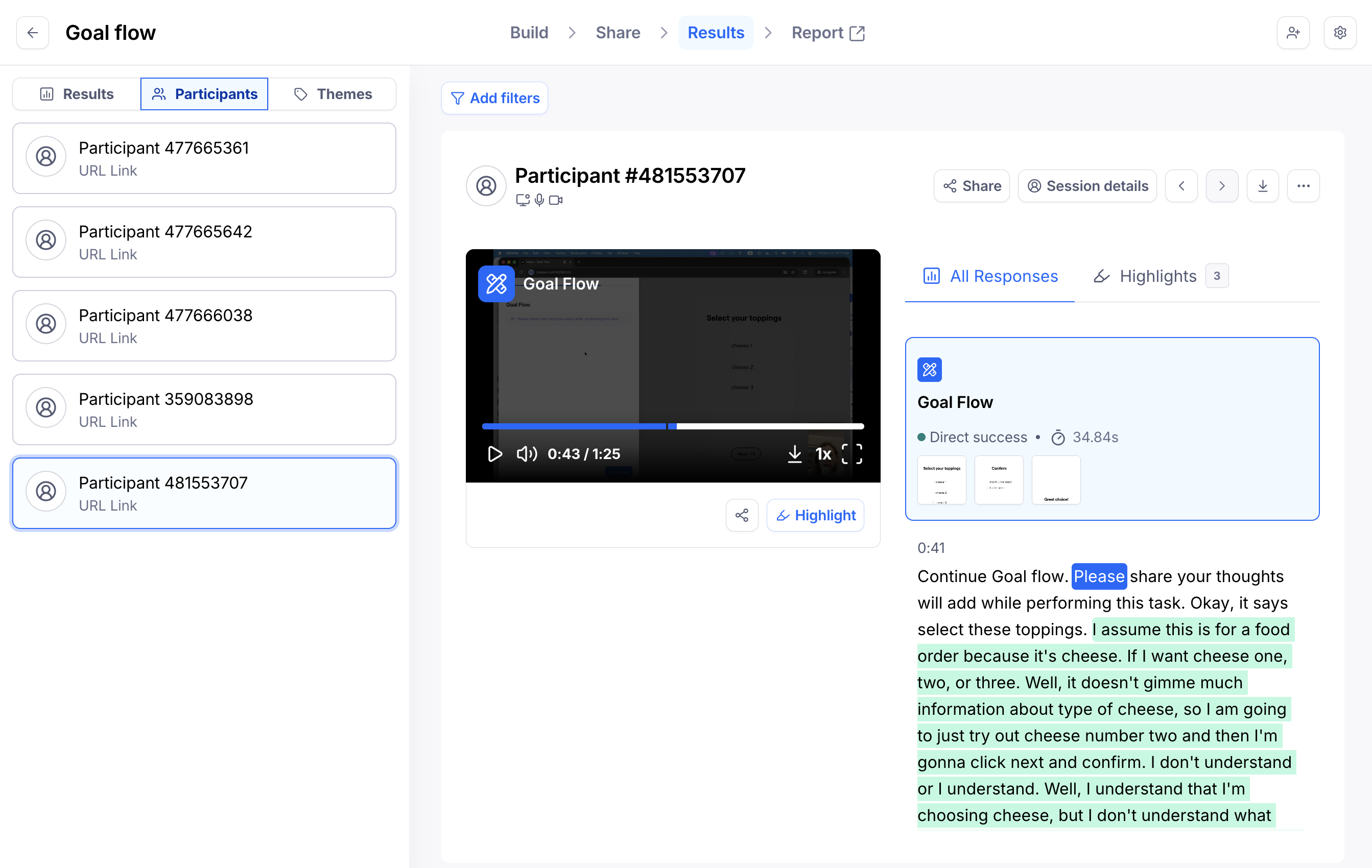Enter fullscreen video mode
This screenshot has width=1372, height=868.
point(852,454)
